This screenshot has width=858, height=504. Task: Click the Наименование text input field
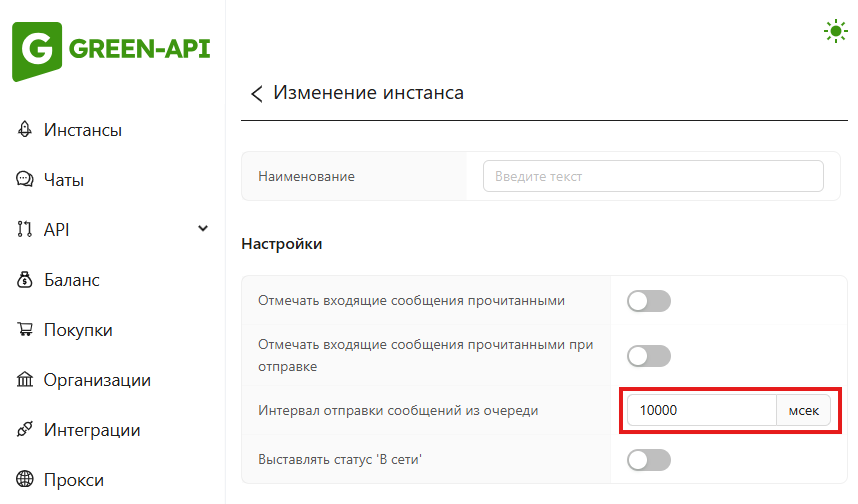coord(653,176)
